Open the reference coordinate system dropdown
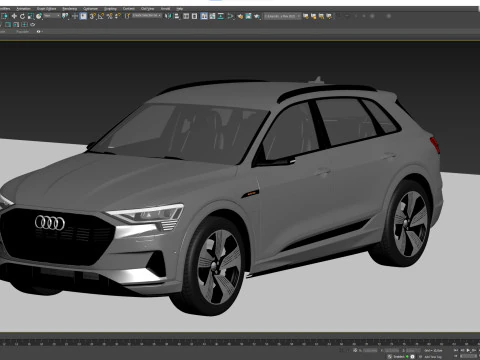 (52, 16)
